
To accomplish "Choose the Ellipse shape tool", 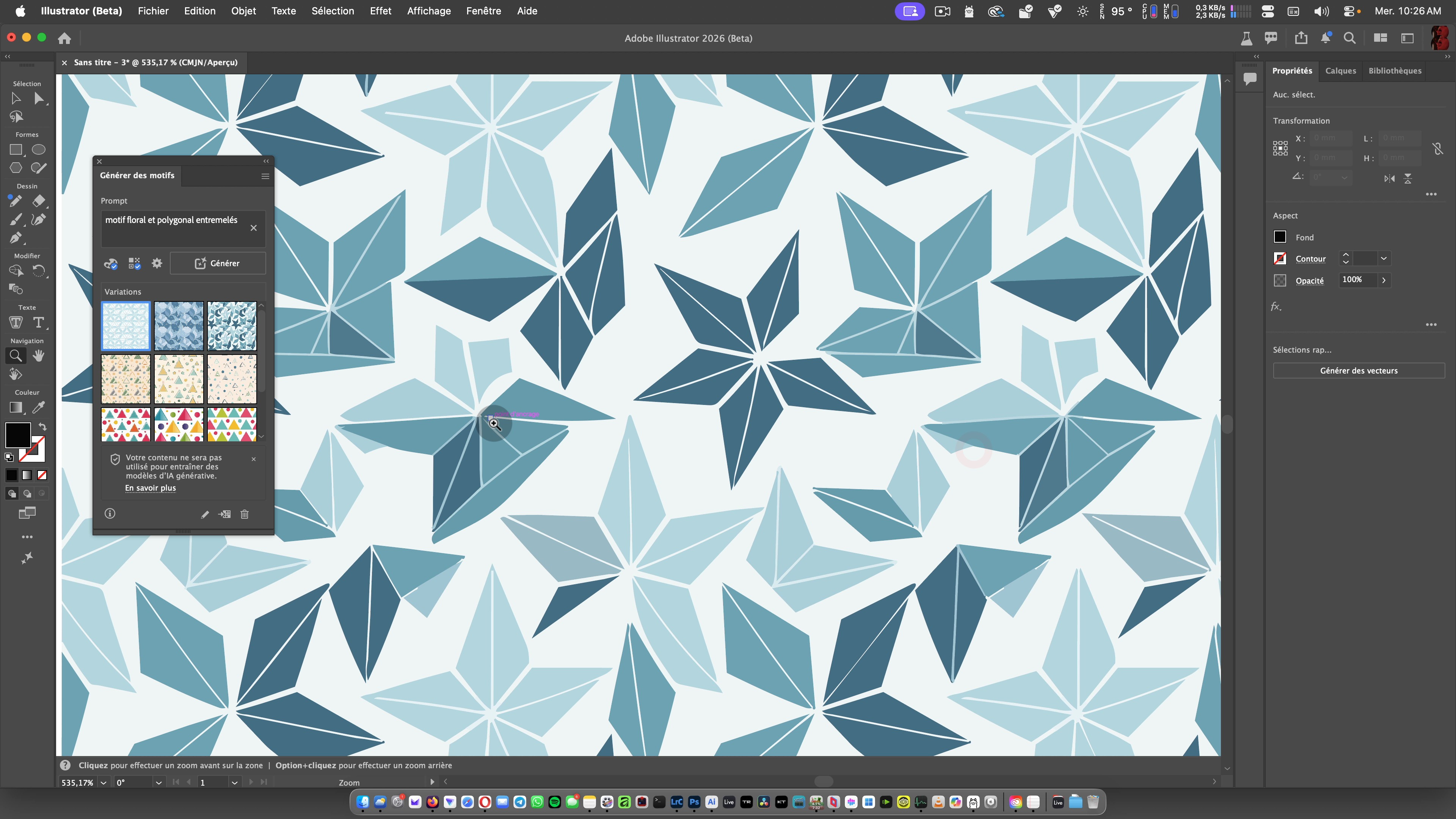I will pos(38,150).
